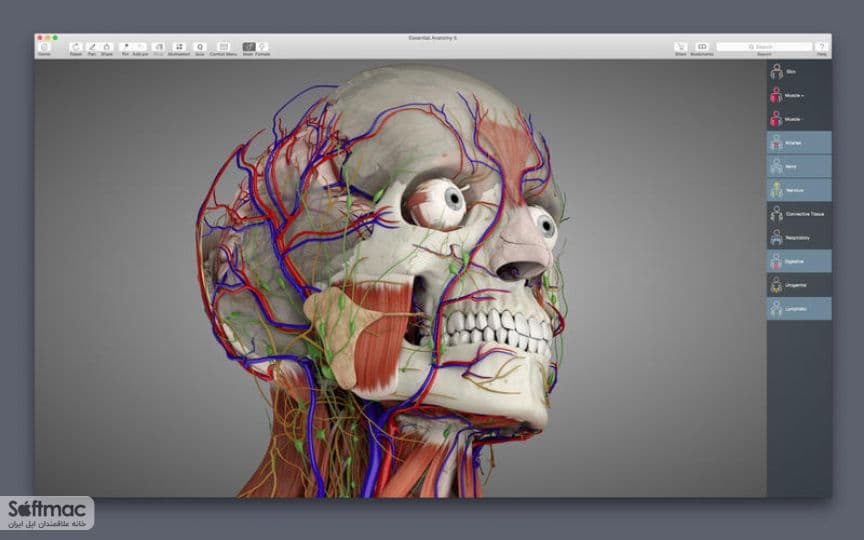Toggle the Lymphatic system layer
The width and height of the screenshot is (864, 540).
pyautogui.click(x=799, y=309)
